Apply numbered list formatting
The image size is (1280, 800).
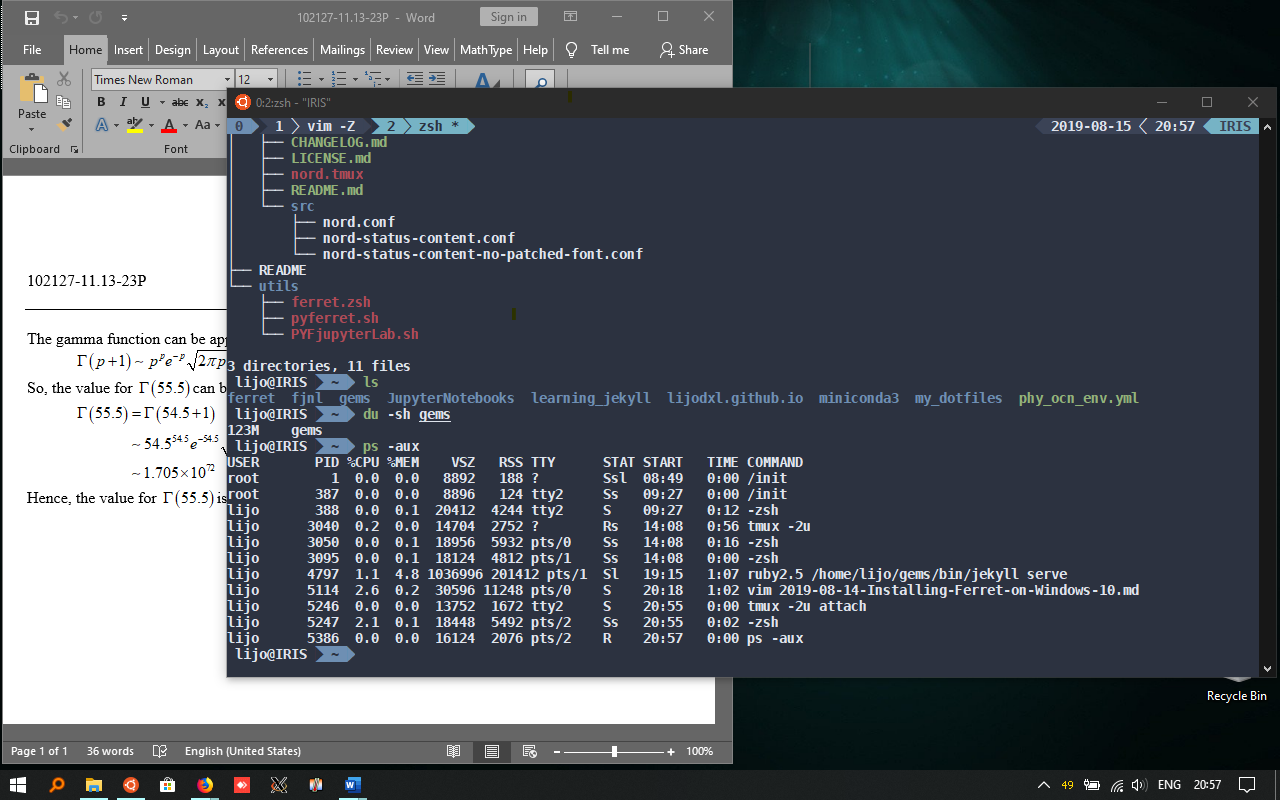point(339,79)
